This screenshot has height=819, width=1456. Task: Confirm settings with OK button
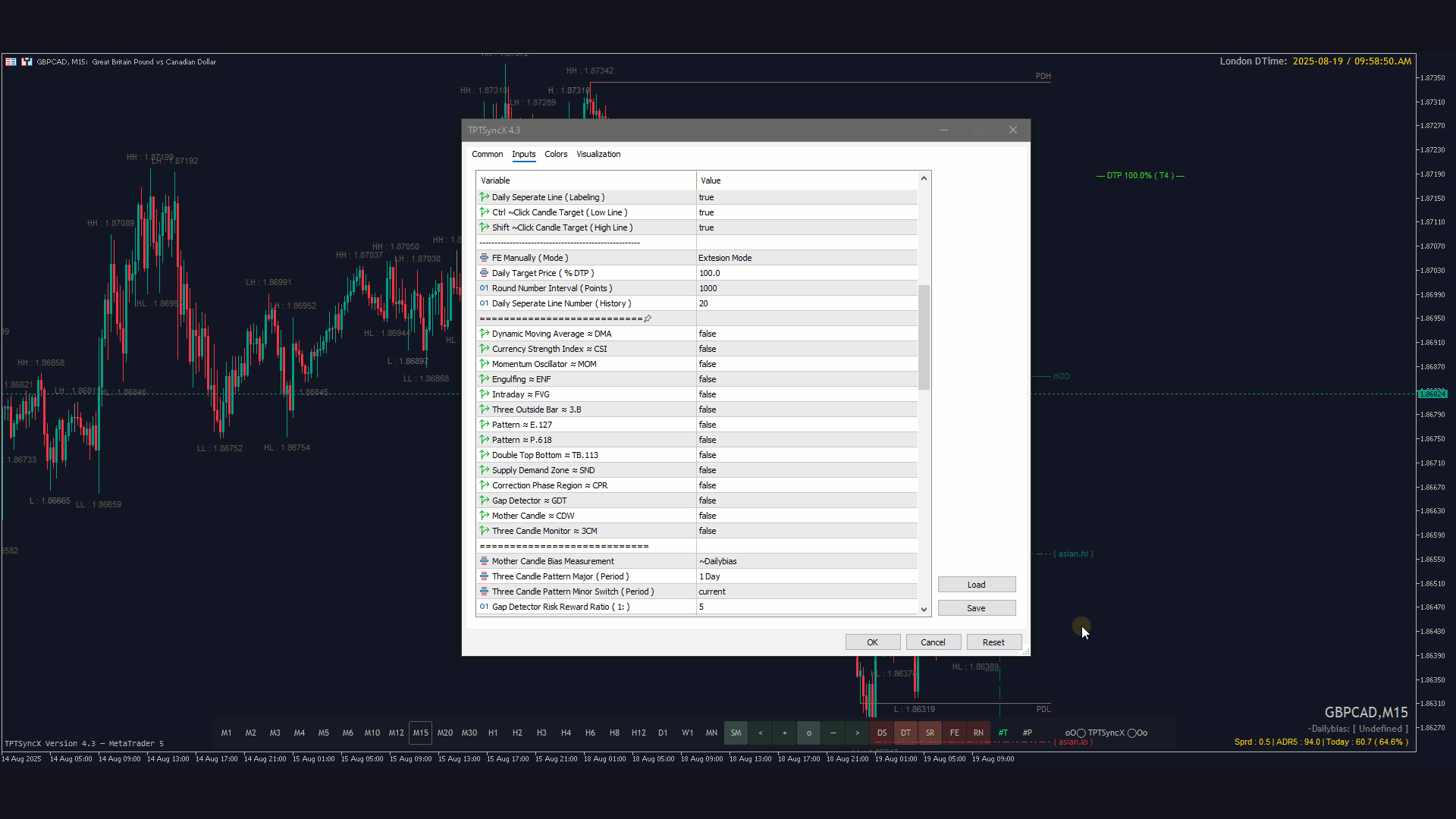(x=873, y=642)
